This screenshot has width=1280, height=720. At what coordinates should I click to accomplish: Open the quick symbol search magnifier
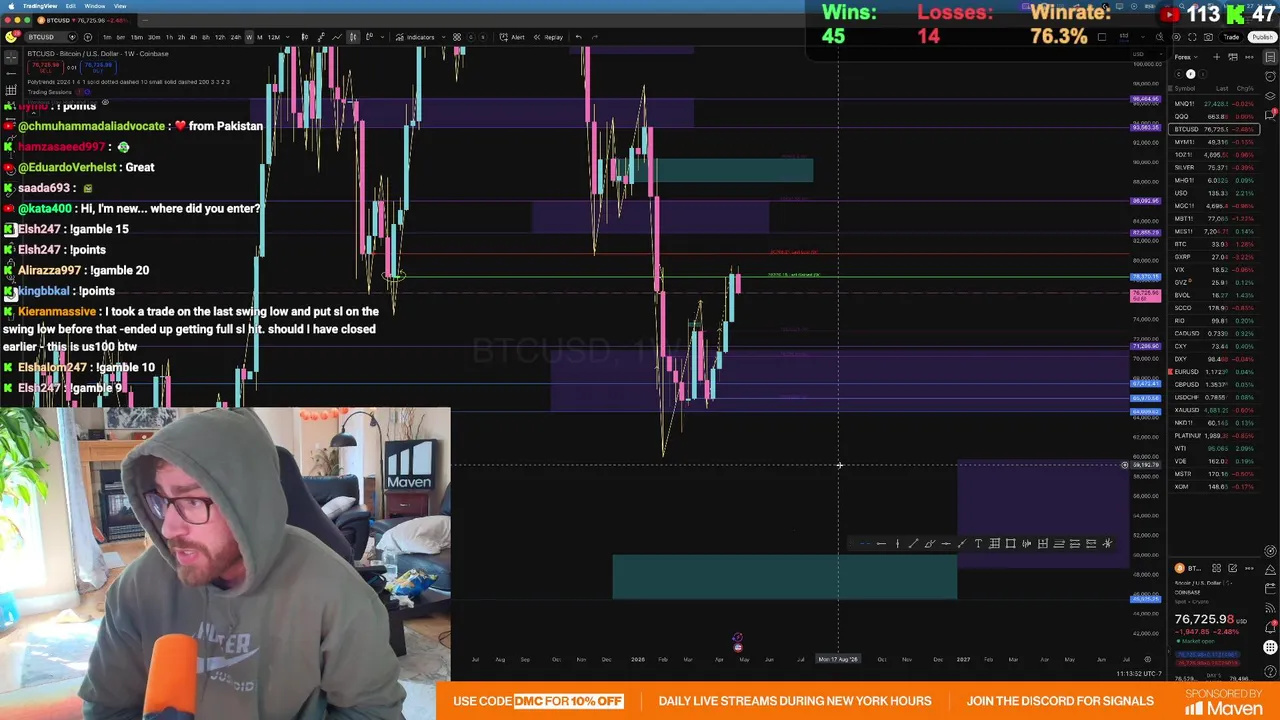click(x=1160, y=37)
